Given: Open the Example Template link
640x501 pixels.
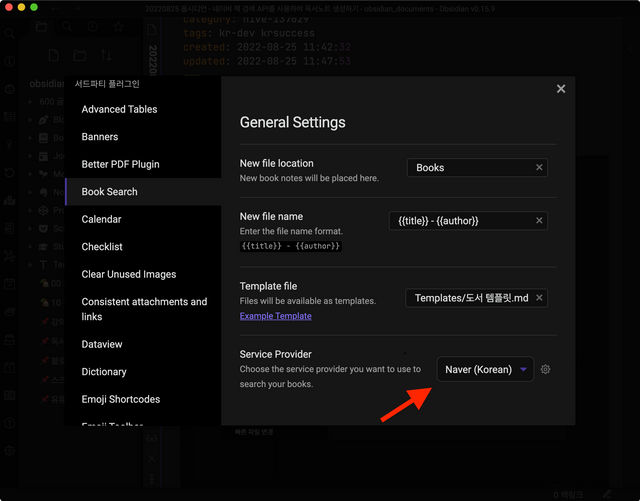Looking at the screenshot, I should pyautogui.click(x=276, y=316).
